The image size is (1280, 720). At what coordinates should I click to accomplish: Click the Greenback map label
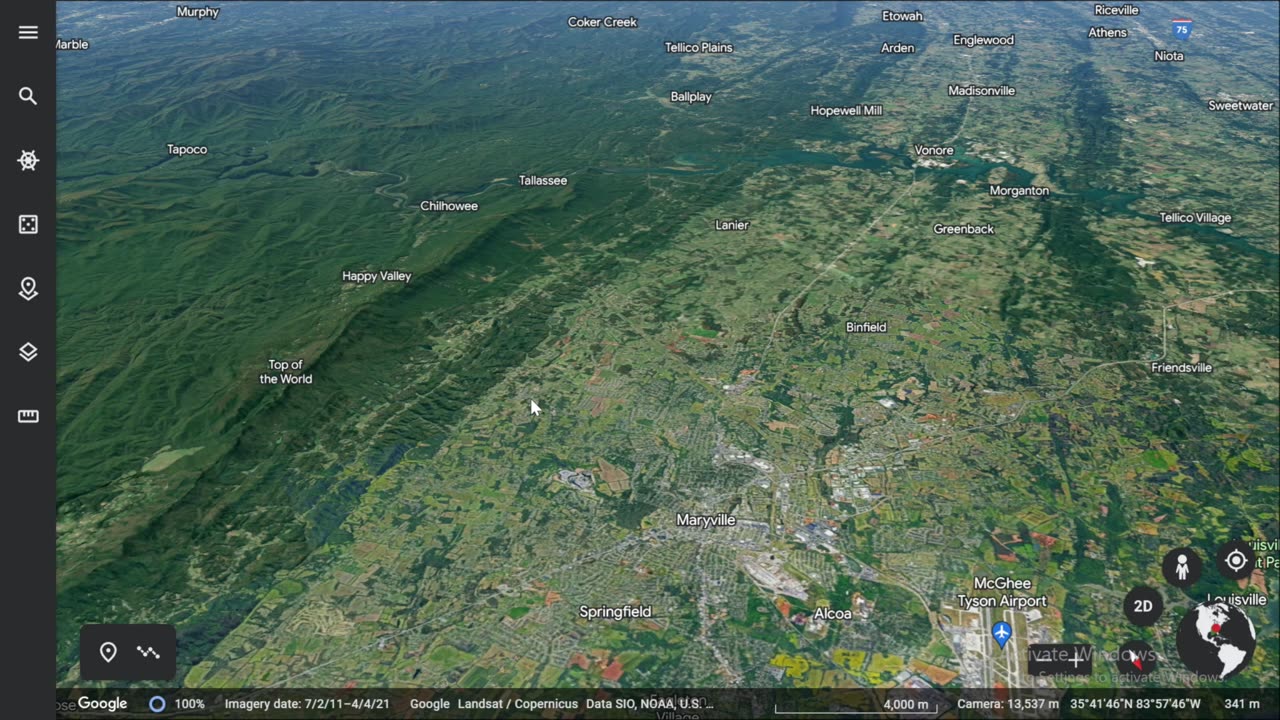pos(964,229)
